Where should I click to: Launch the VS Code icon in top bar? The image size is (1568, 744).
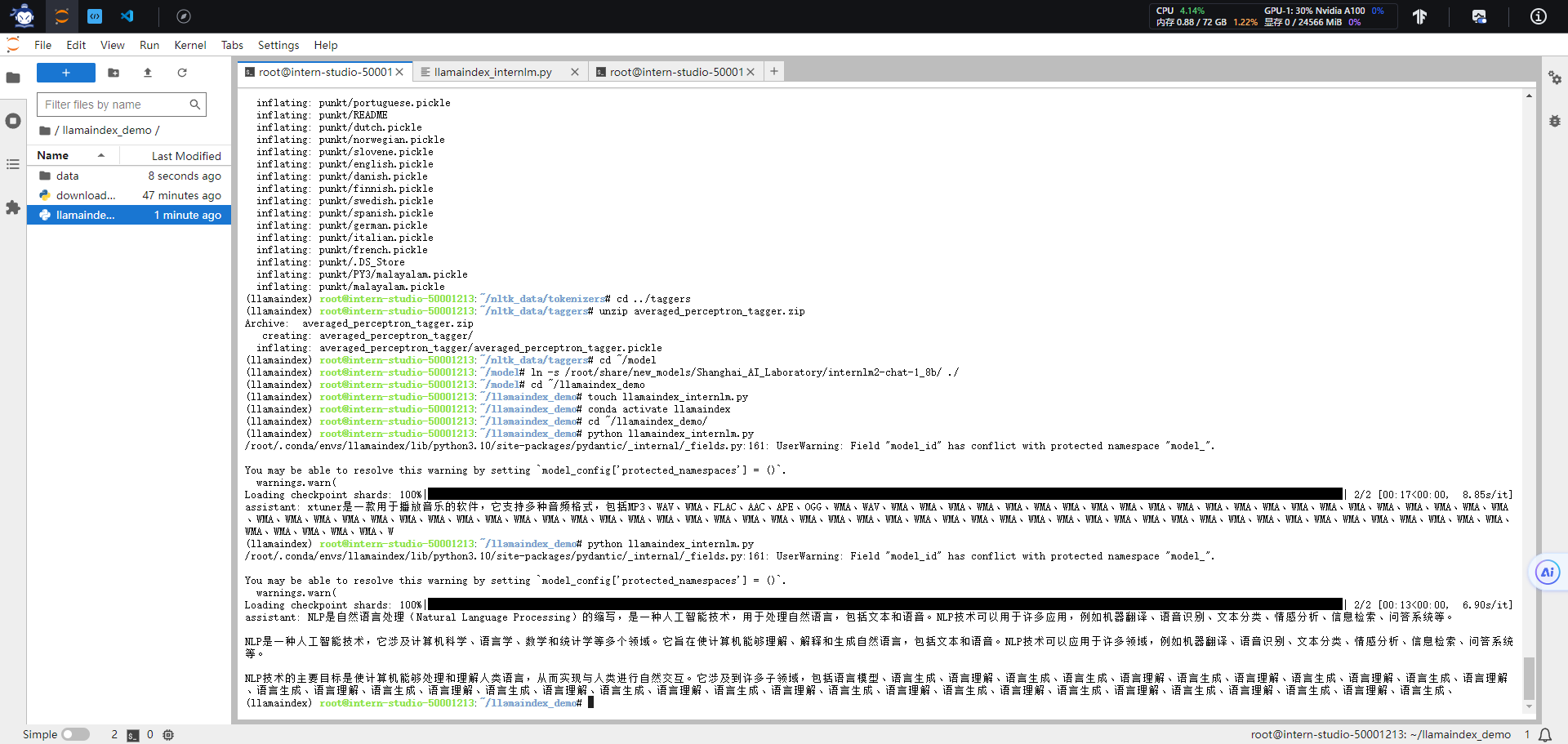(x=127, y=16)
